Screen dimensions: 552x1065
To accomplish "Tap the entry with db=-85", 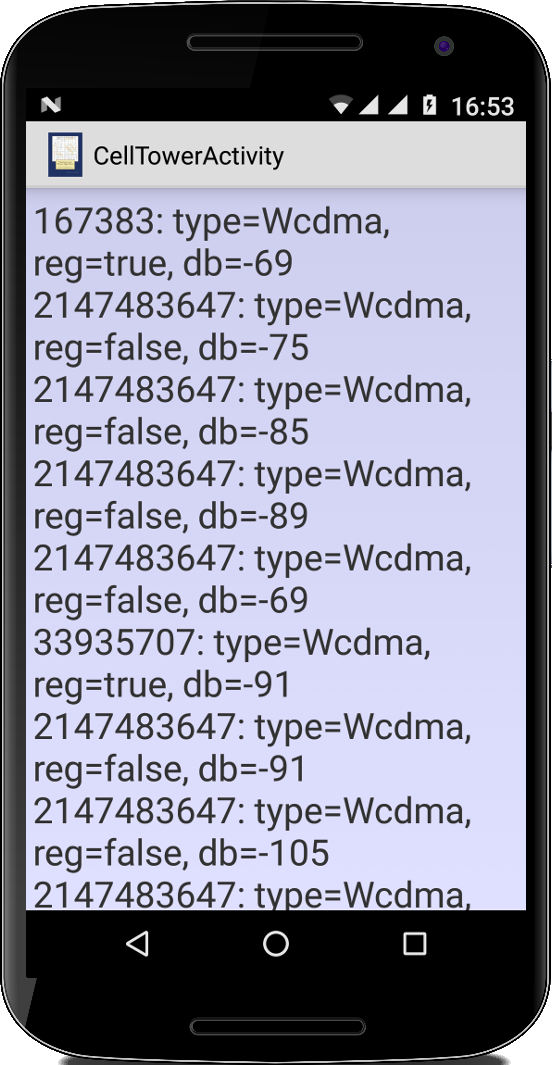I will pyautogui.click(x=253, y=411).
